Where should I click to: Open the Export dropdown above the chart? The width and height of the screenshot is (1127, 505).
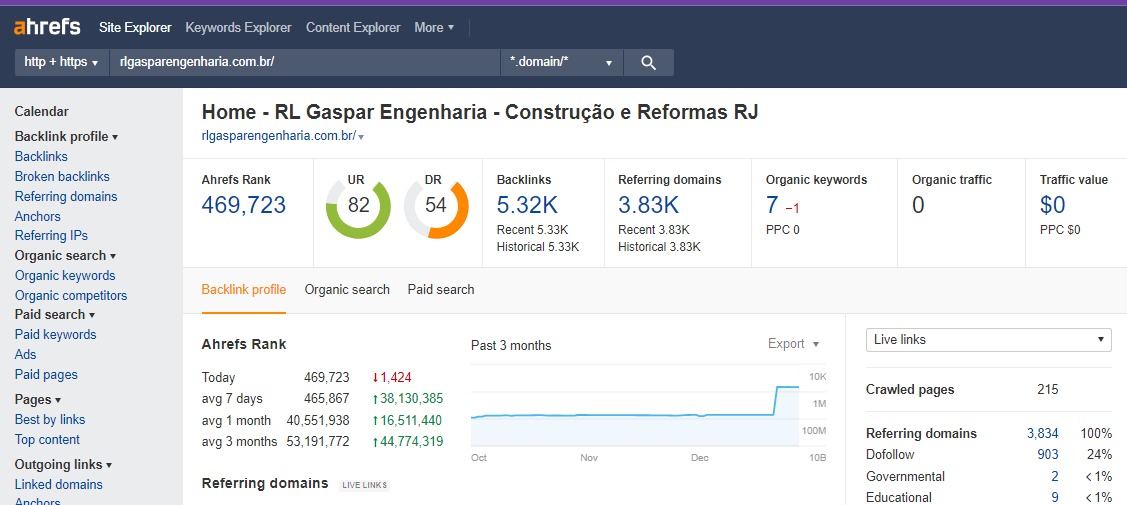pyautogui.click(x=793, y=344)
